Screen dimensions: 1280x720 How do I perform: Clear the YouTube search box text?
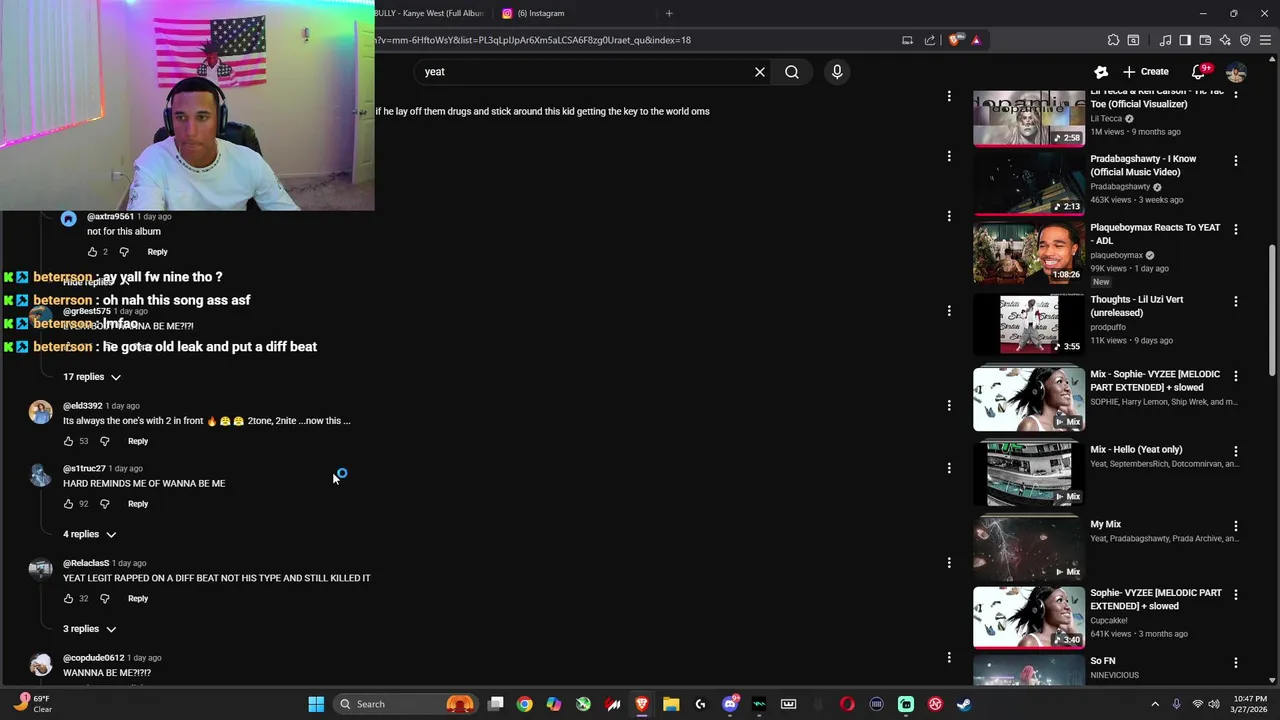pos(760,72)
